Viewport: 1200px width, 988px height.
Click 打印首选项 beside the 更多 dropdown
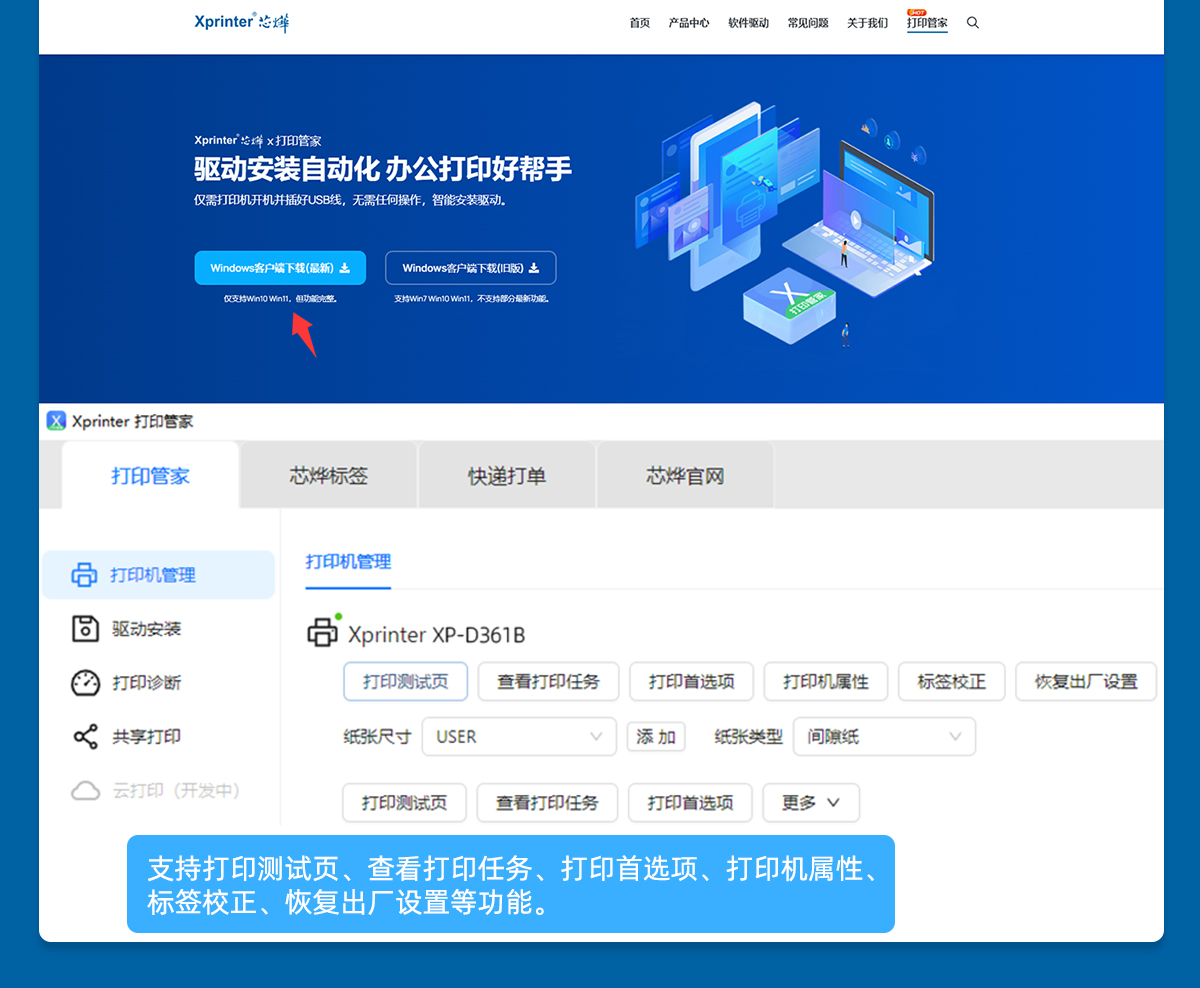(x=690, y=803)
